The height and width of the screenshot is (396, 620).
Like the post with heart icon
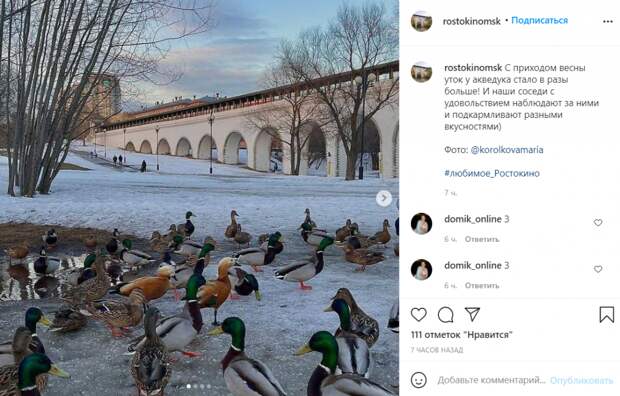click(418, 315)
